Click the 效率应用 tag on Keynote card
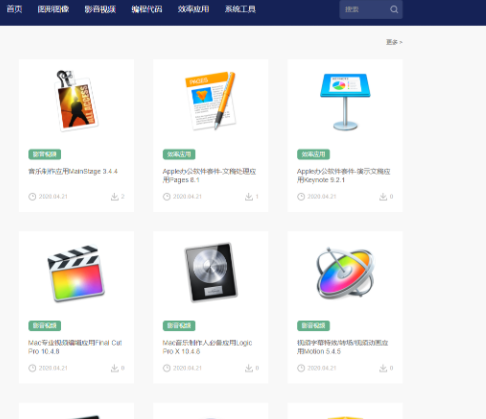Image resolution: width=486 pixels, height=419 pixels. coord(313,154)
